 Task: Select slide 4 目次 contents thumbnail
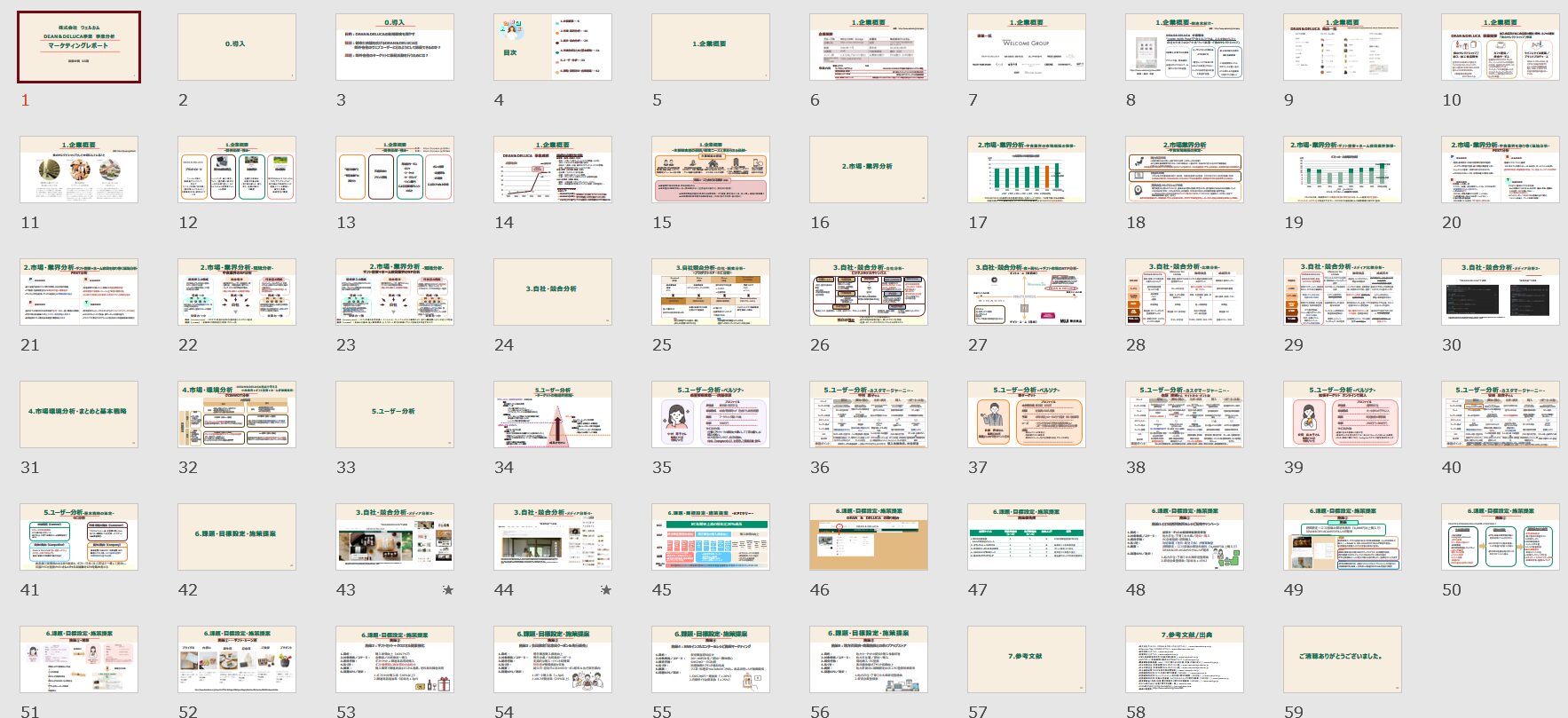[x=553, y=47]
